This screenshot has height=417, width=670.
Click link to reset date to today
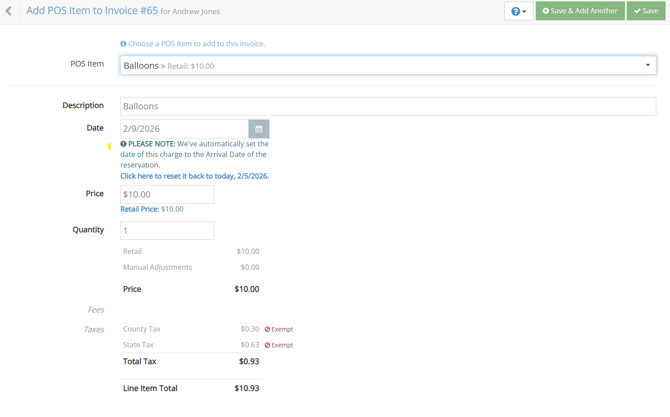pyautogui.click(x=194, y=176)
